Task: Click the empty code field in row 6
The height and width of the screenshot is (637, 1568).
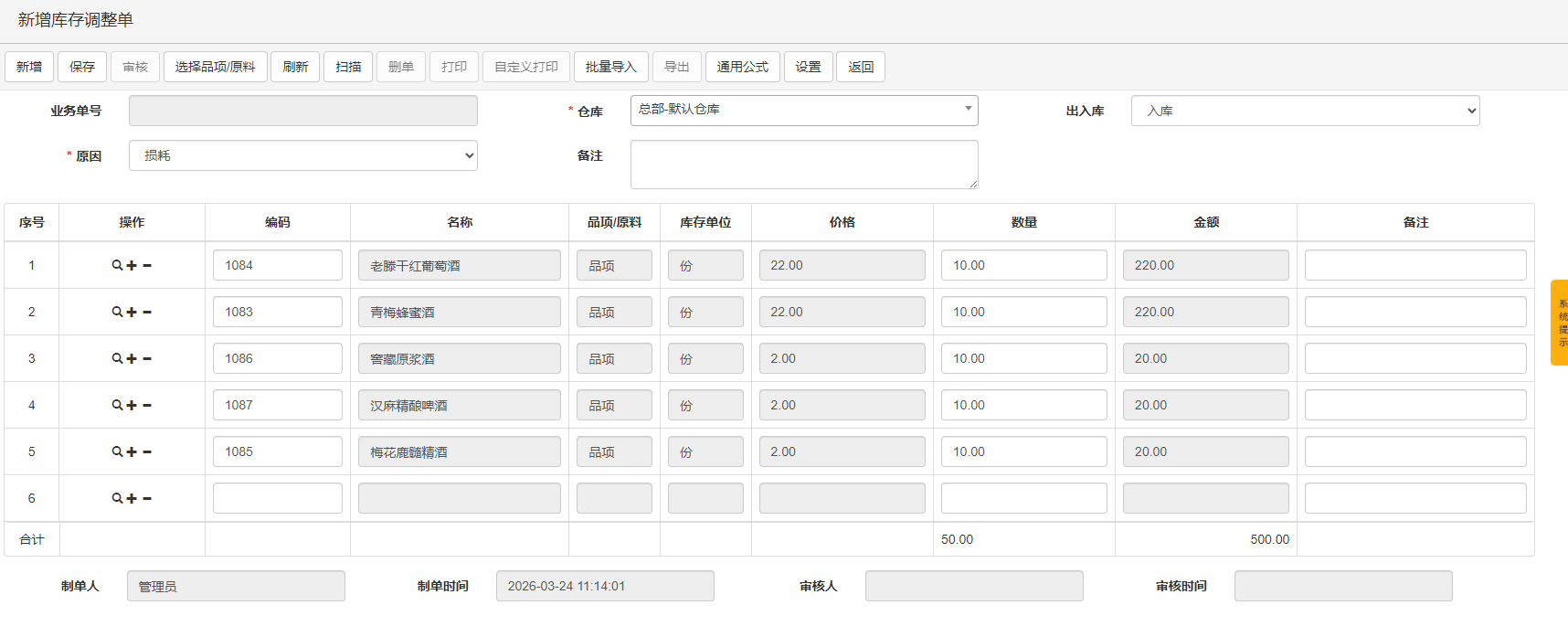Action: point(277,499)
